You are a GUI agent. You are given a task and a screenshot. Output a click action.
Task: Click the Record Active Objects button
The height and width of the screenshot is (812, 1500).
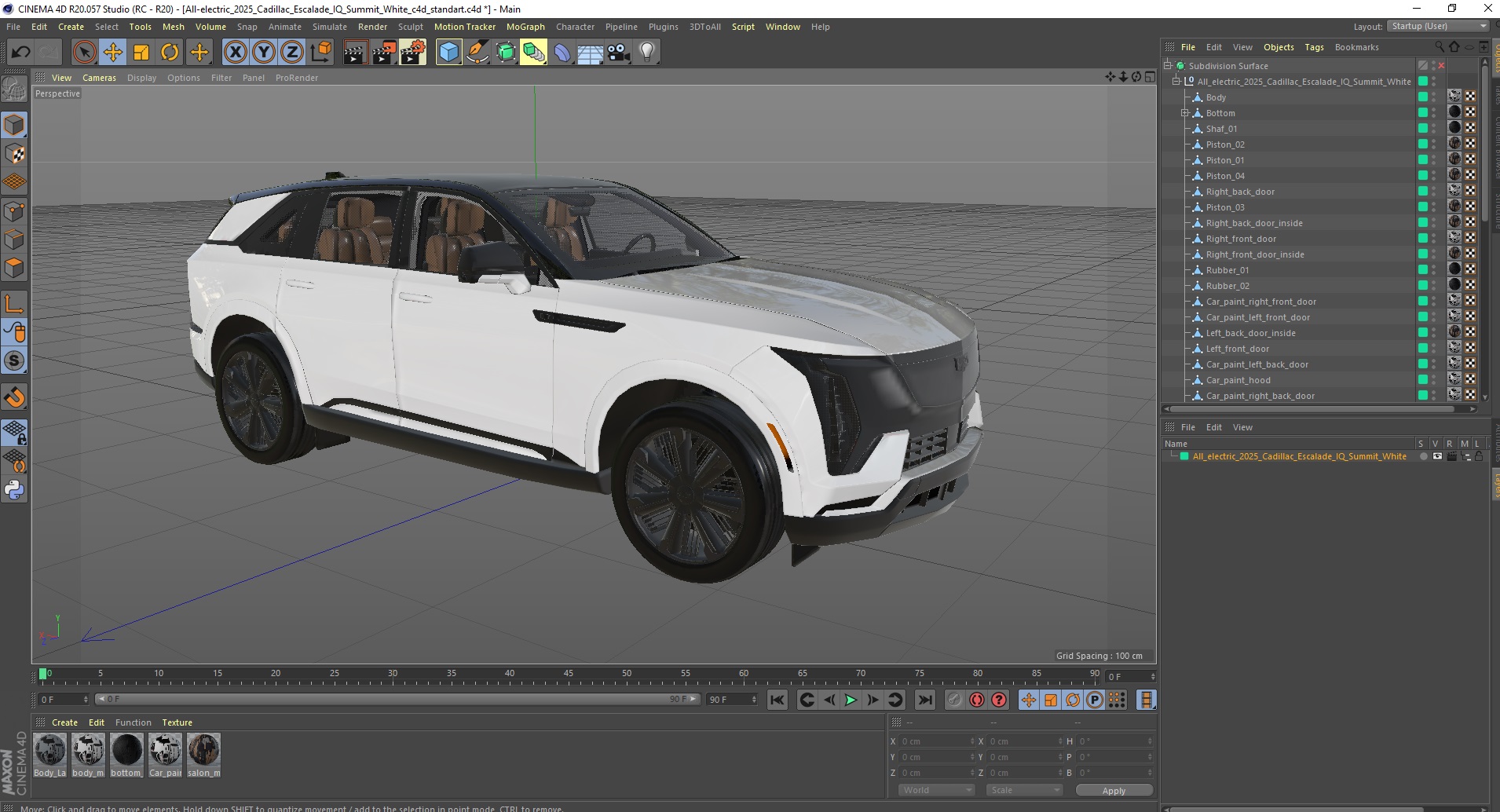coord(955,700)
